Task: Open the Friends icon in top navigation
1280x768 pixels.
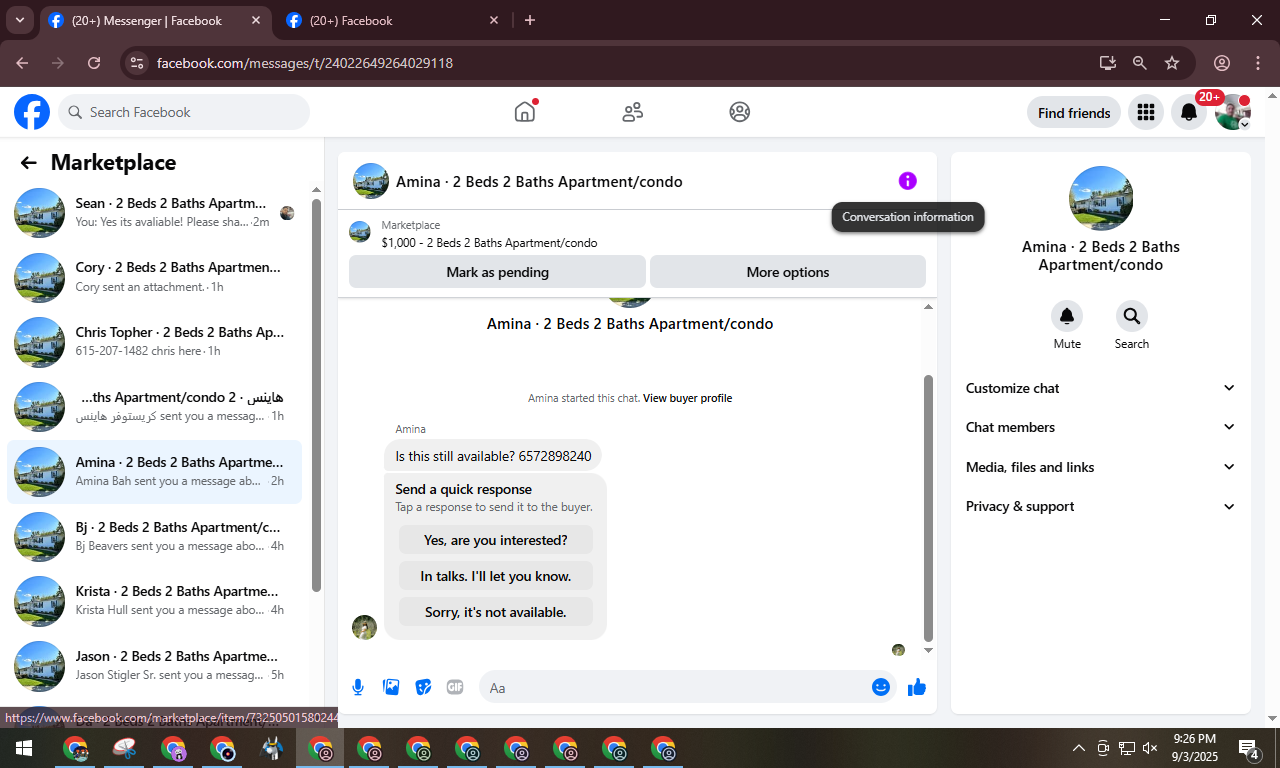Action: point(632,112)
